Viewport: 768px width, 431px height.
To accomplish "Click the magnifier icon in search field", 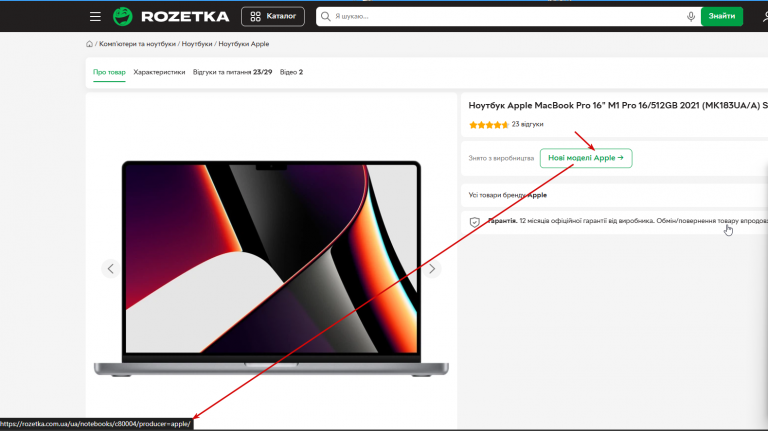I will pyautogui.click(x=326, y=17).
